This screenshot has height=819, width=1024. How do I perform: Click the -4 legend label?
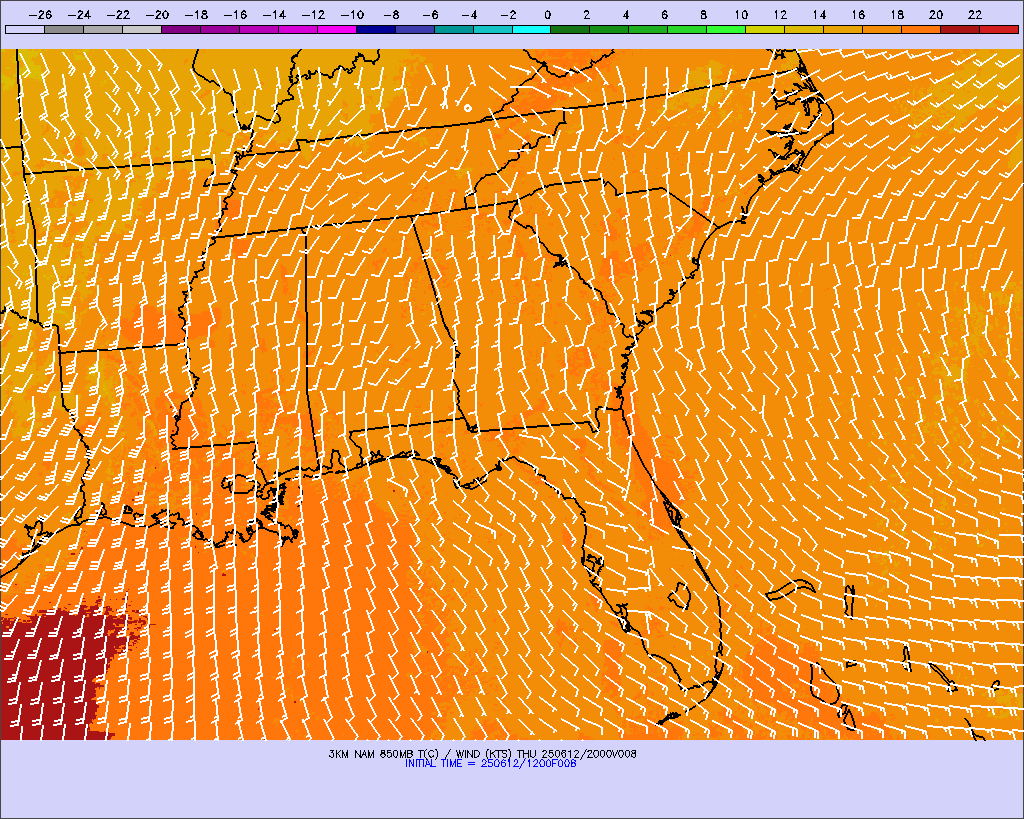tap(470, 15)
